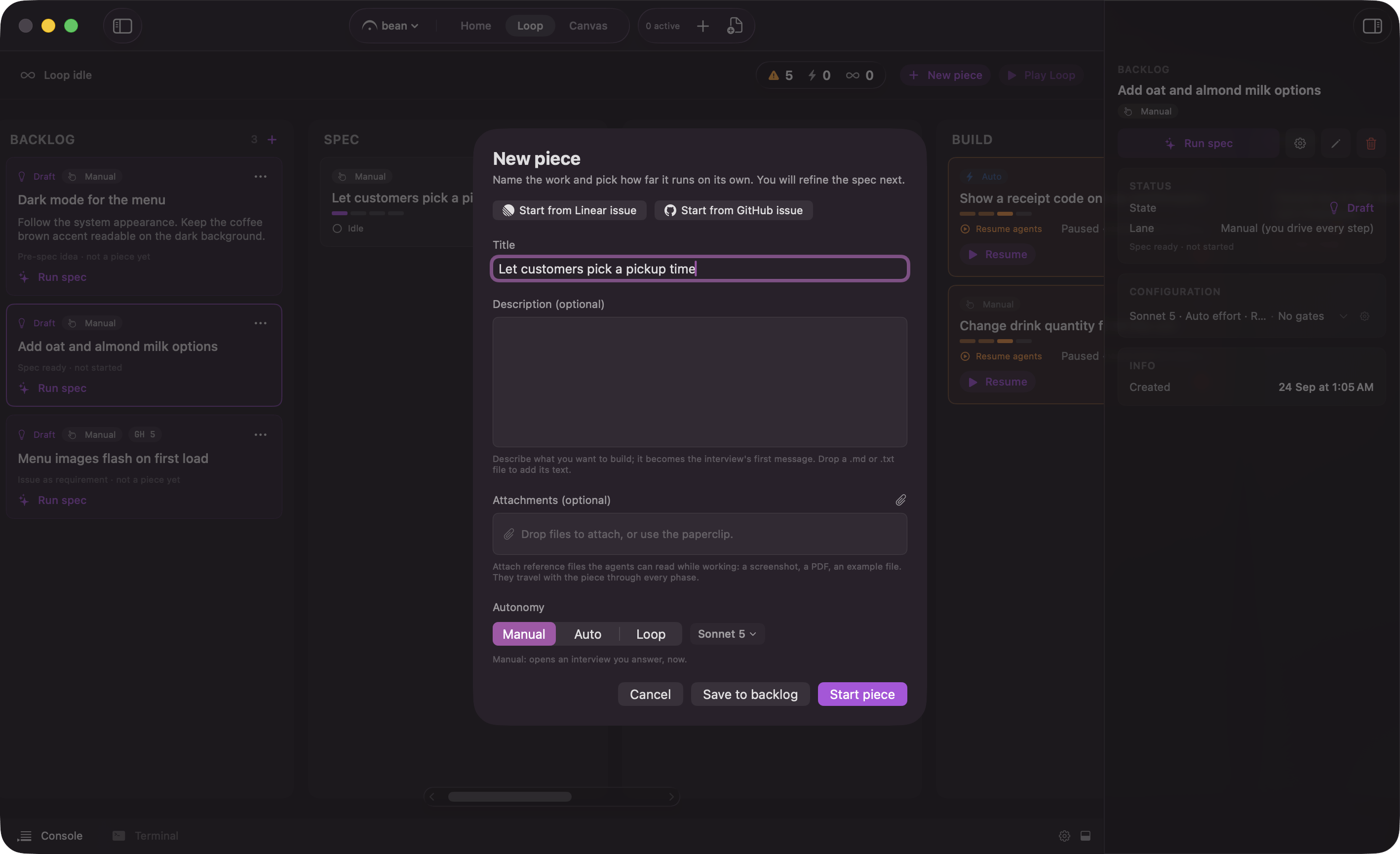Open the warnings indicator showing 5
This screenshot has height=854, width=1400.
coord(780,76)
